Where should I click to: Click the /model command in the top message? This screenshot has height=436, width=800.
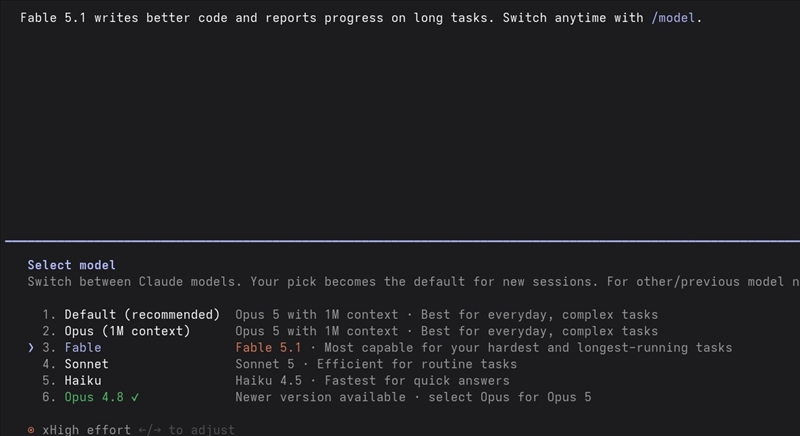click(673, 18)
